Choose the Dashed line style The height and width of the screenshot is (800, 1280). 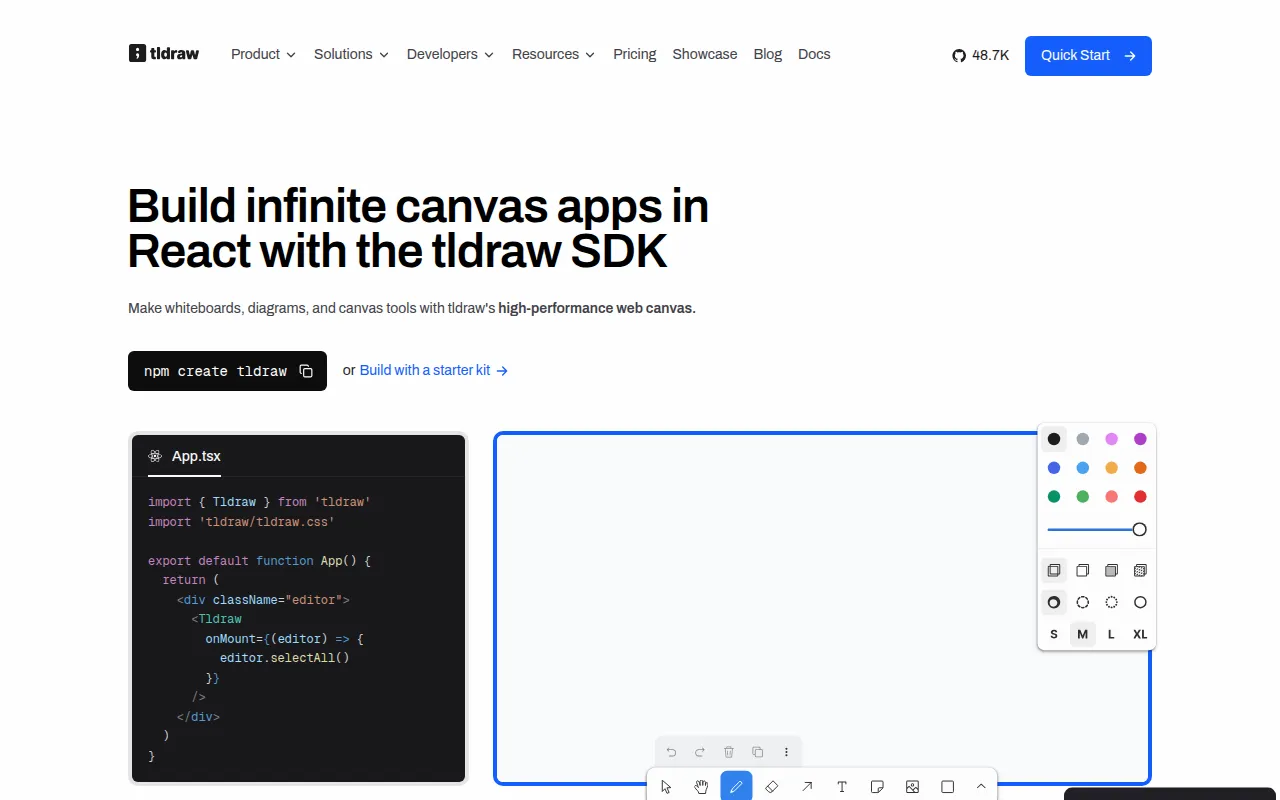(1082, 603)
